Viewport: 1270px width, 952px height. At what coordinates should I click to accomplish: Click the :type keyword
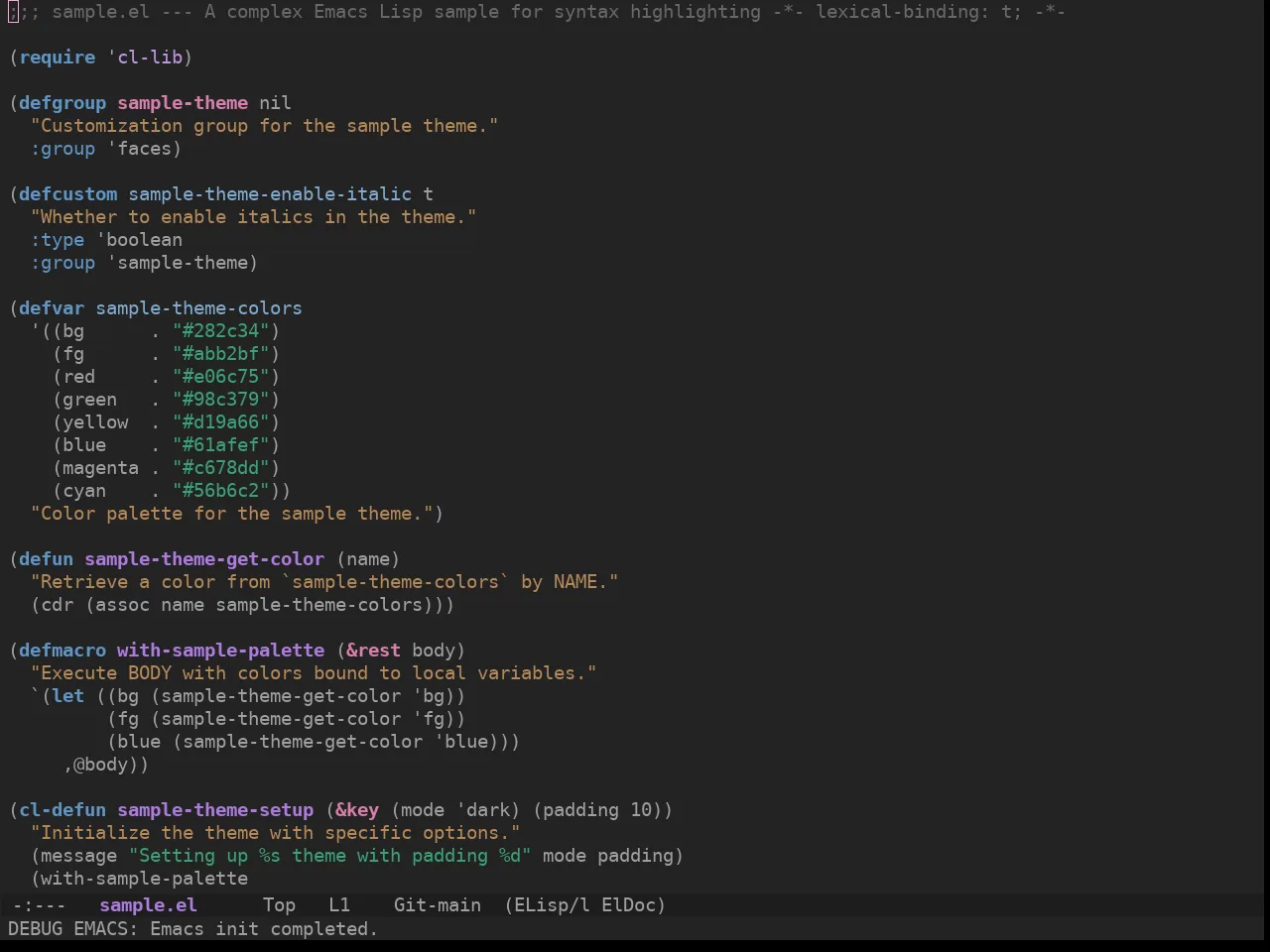58,240
